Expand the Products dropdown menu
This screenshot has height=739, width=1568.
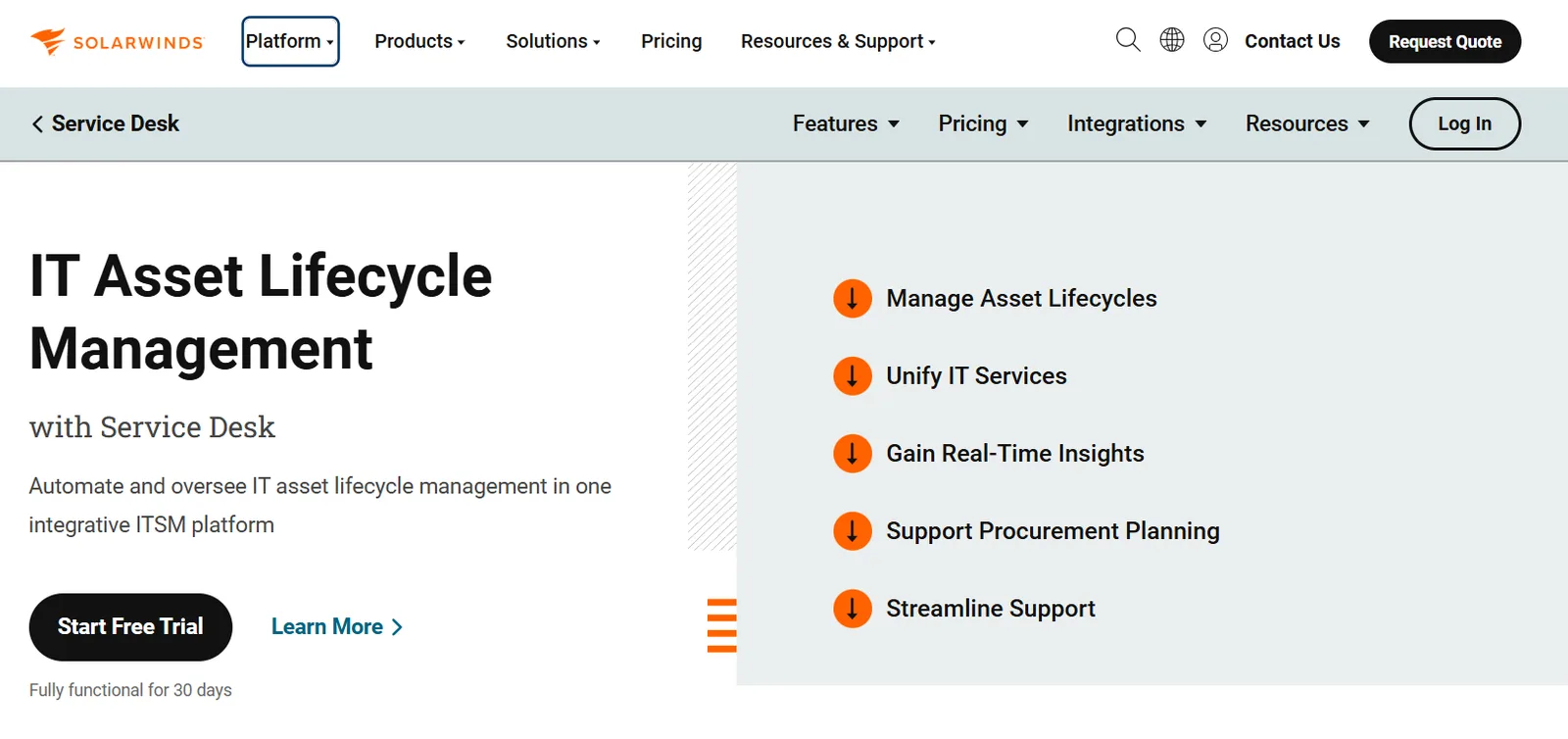(419, 41)
